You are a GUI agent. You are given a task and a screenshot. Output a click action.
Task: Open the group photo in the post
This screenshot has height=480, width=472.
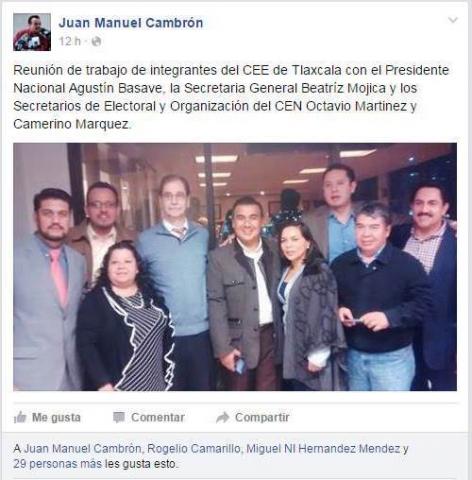pos(235,267)
